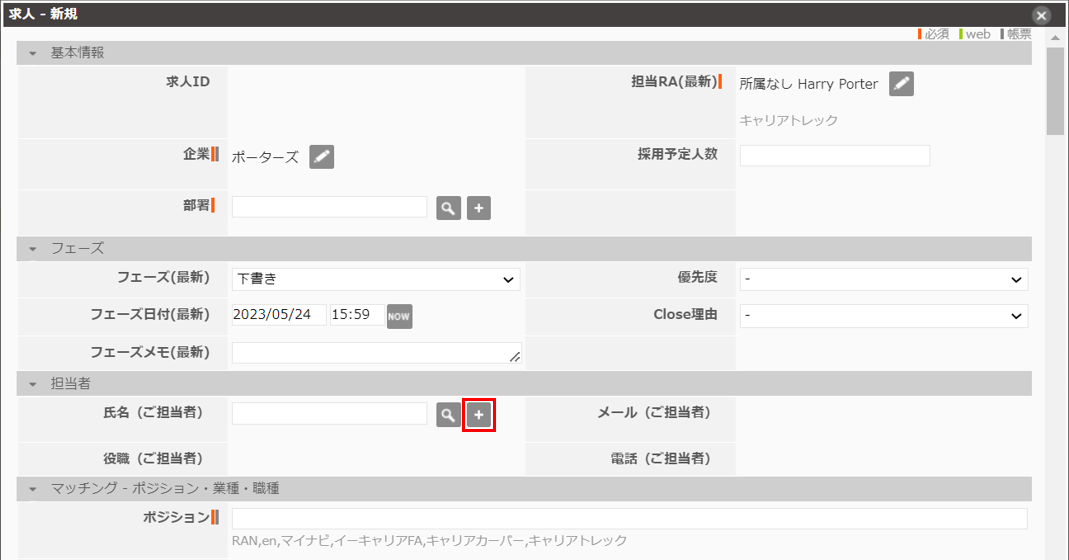The image size is (1069, 560).
Task: Click the pencil edit icon beside 担当RA
Action: tap(901, 84)
